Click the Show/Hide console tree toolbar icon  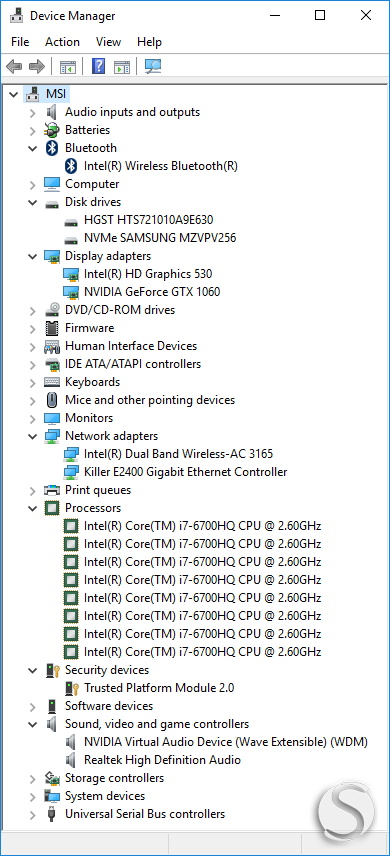68,67
